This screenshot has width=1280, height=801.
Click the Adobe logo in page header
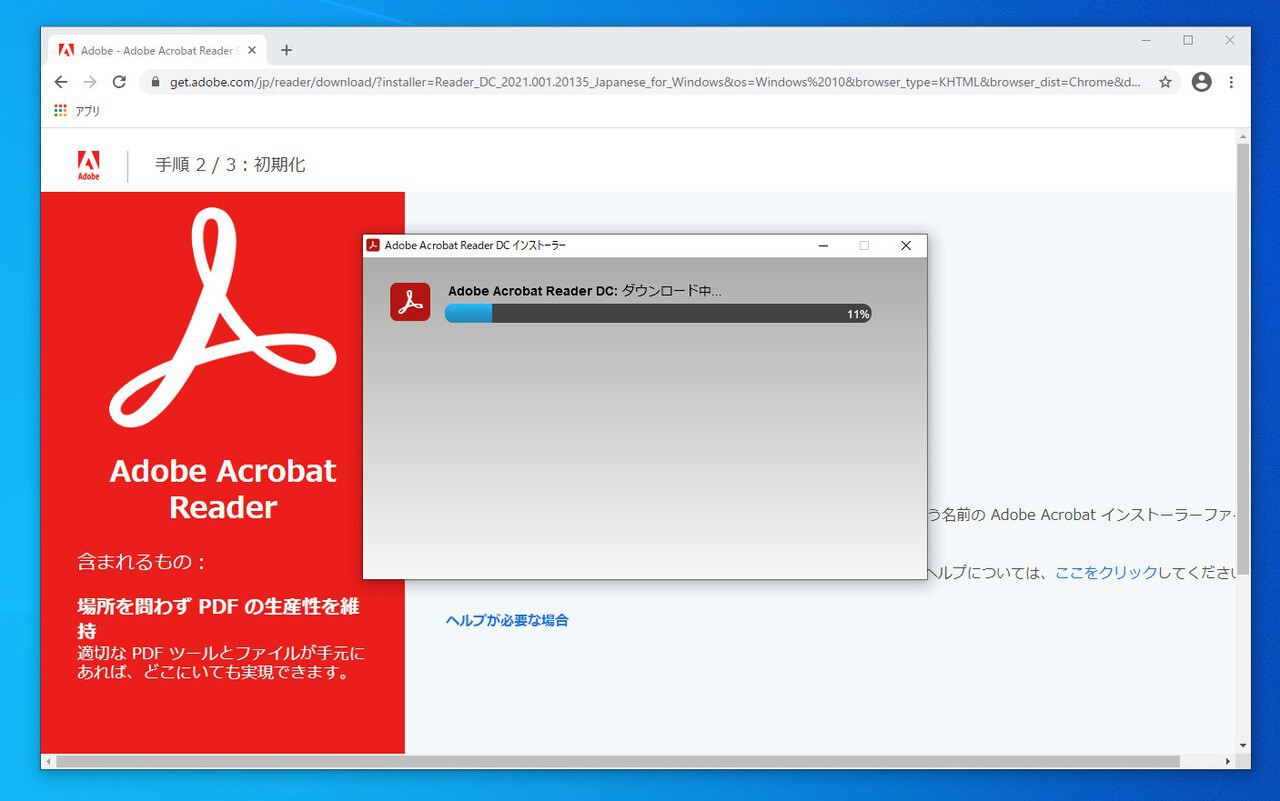[x=89, y=165]
